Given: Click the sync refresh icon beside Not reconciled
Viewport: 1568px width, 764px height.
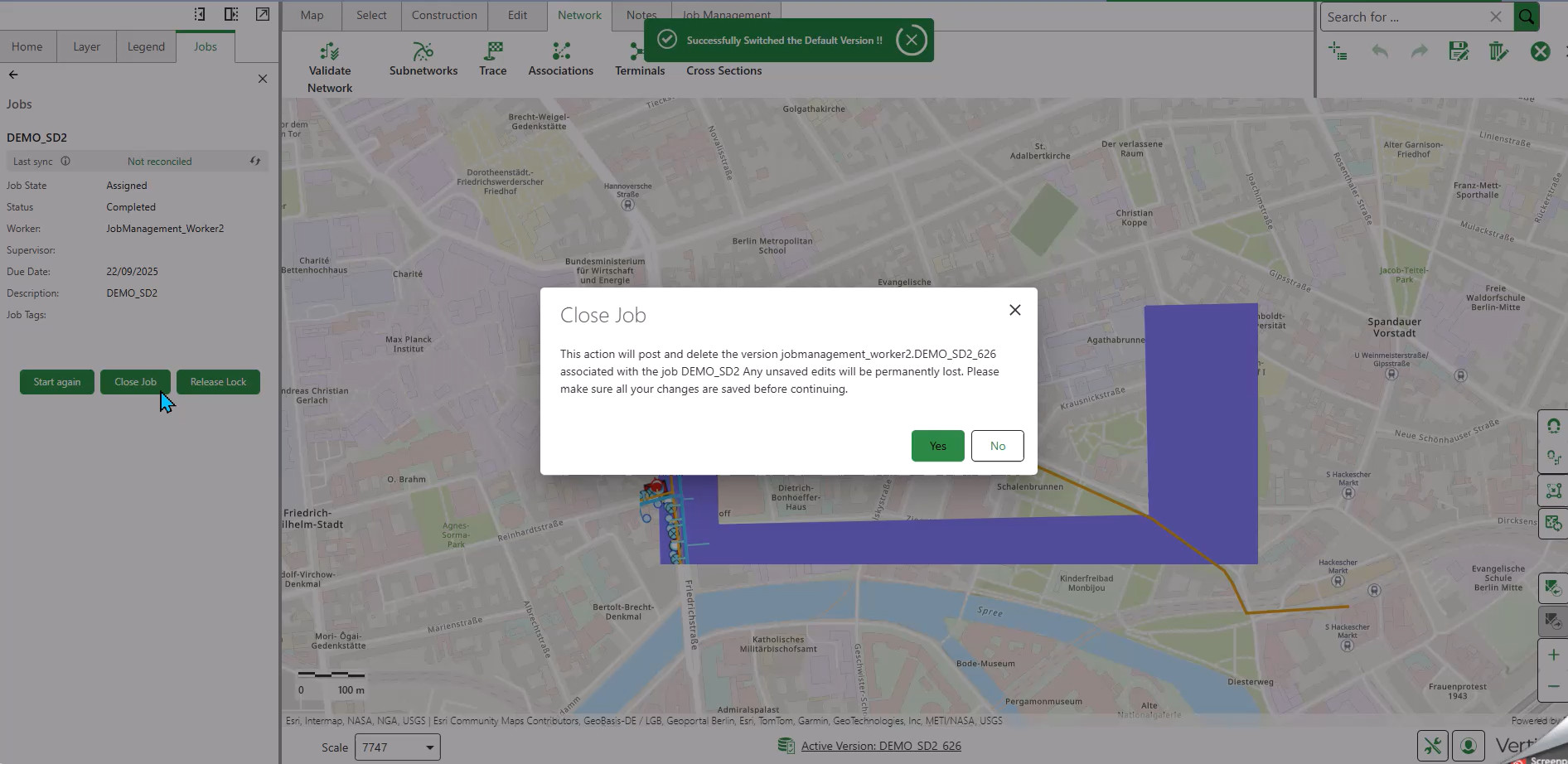Looking at the screenshot, I should click(x=255, y=162).
